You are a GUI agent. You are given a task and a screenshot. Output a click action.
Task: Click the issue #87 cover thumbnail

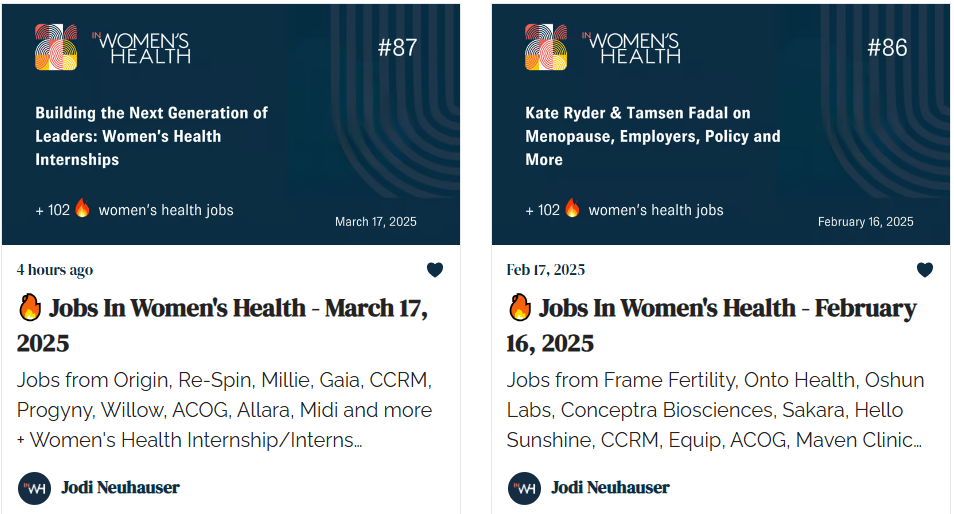[231, 124]
